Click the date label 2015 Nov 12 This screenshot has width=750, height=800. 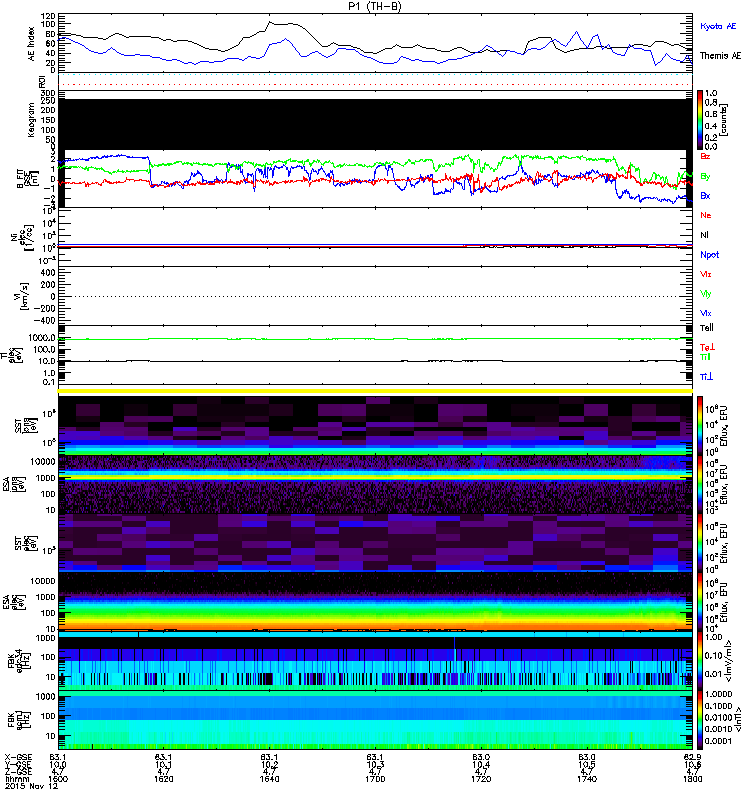click(x=31, y=786)
